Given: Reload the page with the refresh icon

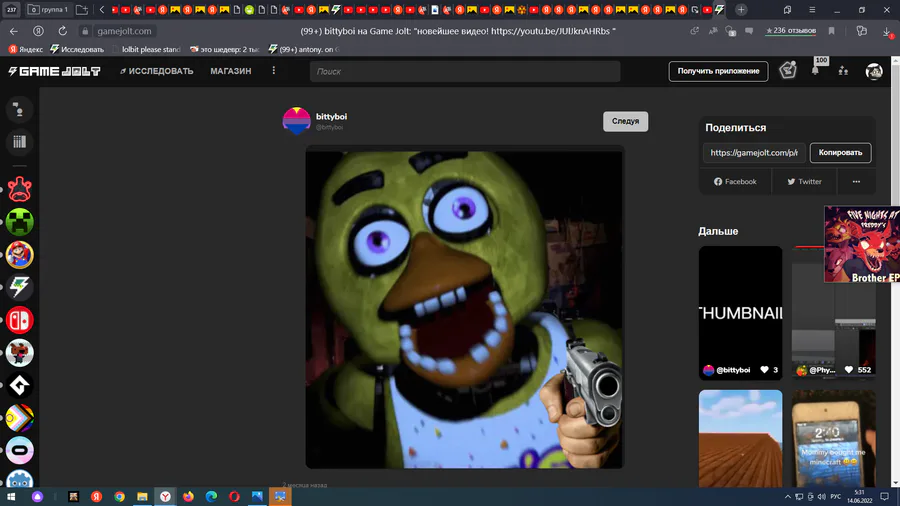Looking at the screenshot, I should (x=63, y=31).
